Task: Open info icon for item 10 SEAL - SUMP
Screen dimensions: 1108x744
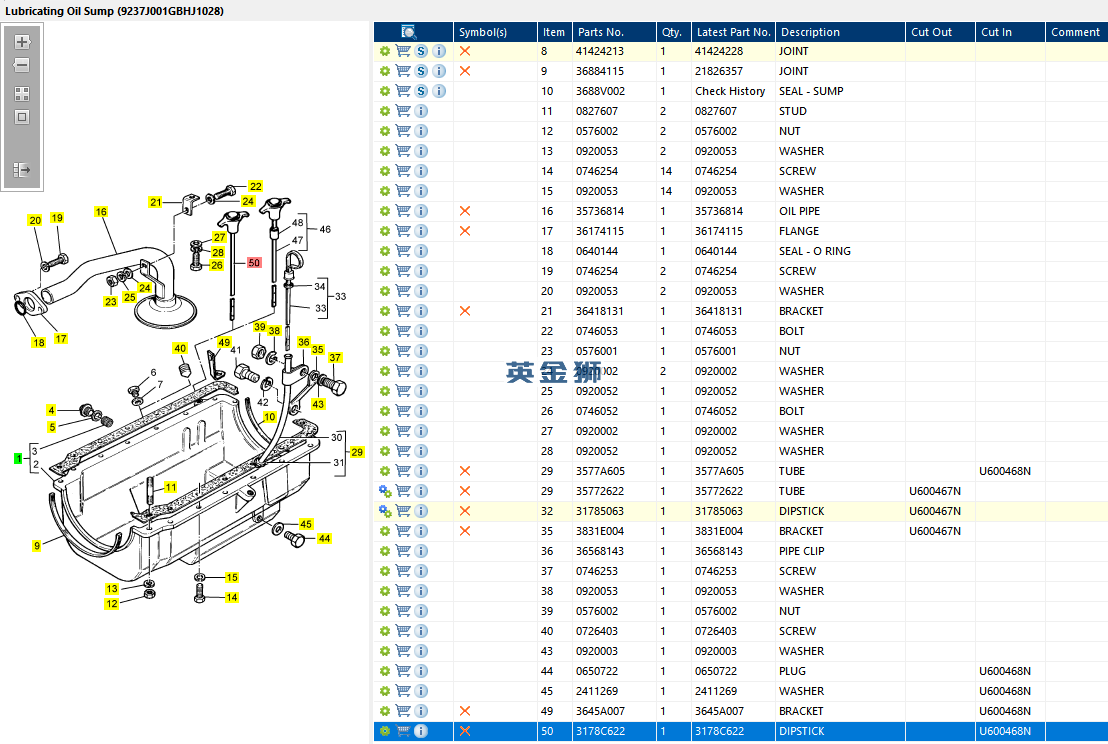Action: click(x=439, y=91)
